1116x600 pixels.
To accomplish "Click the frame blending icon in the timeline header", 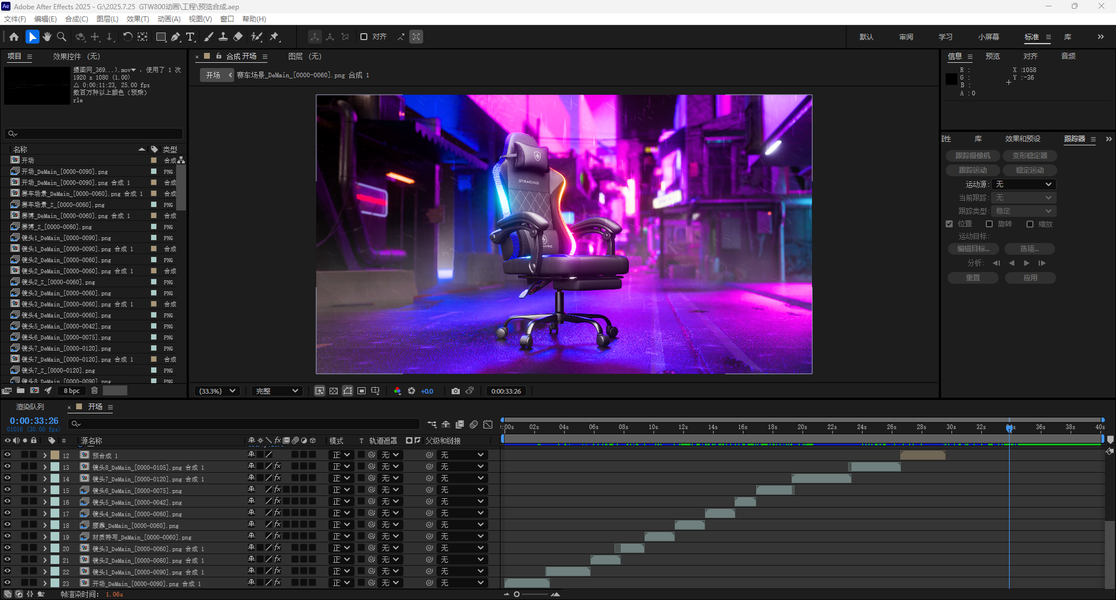I will (x=460, y=424).
